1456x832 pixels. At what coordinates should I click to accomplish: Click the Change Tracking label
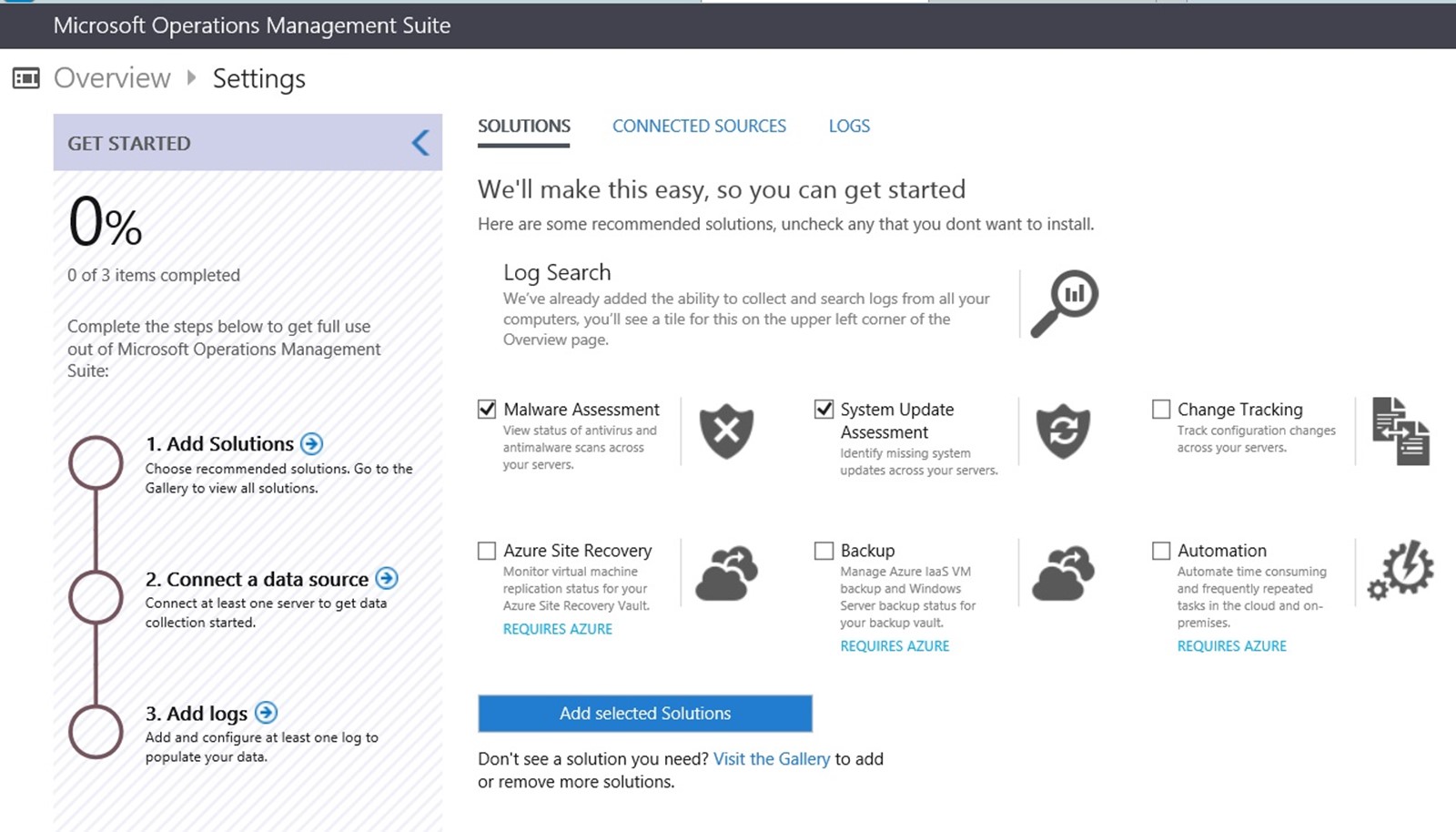(1240, 410)
